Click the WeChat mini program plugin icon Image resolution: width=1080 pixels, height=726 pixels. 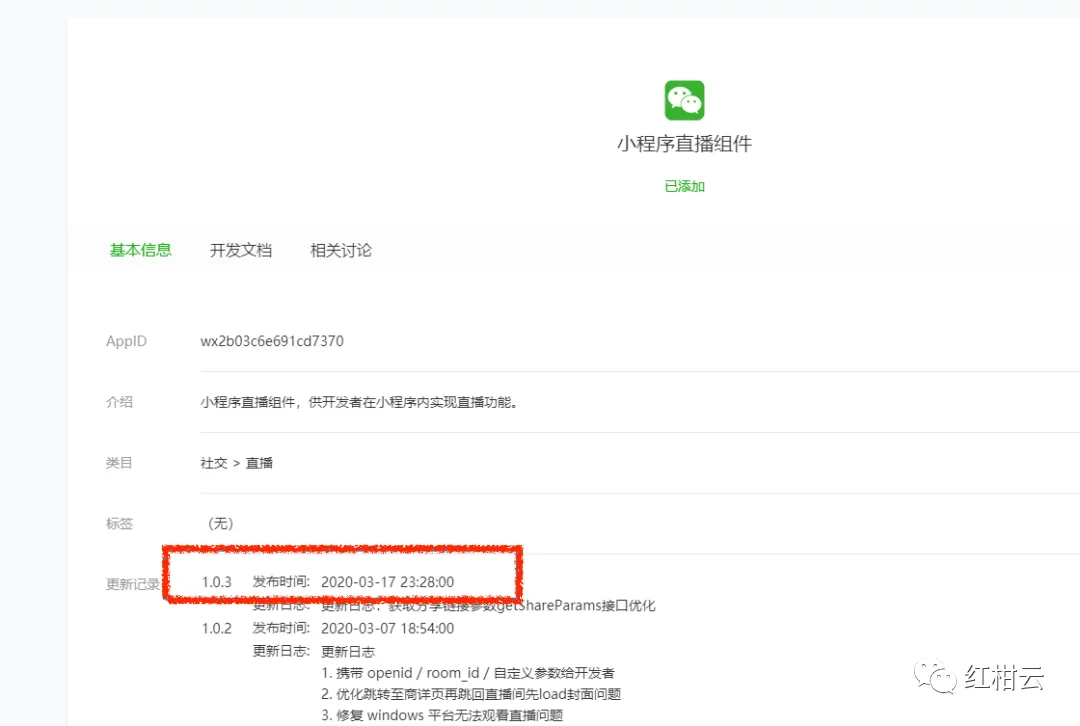coord(684,101)
